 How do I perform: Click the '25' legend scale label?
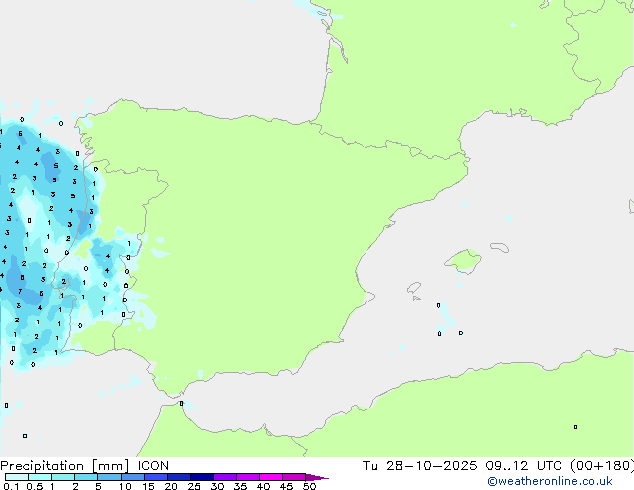click(x=194, y=486)
